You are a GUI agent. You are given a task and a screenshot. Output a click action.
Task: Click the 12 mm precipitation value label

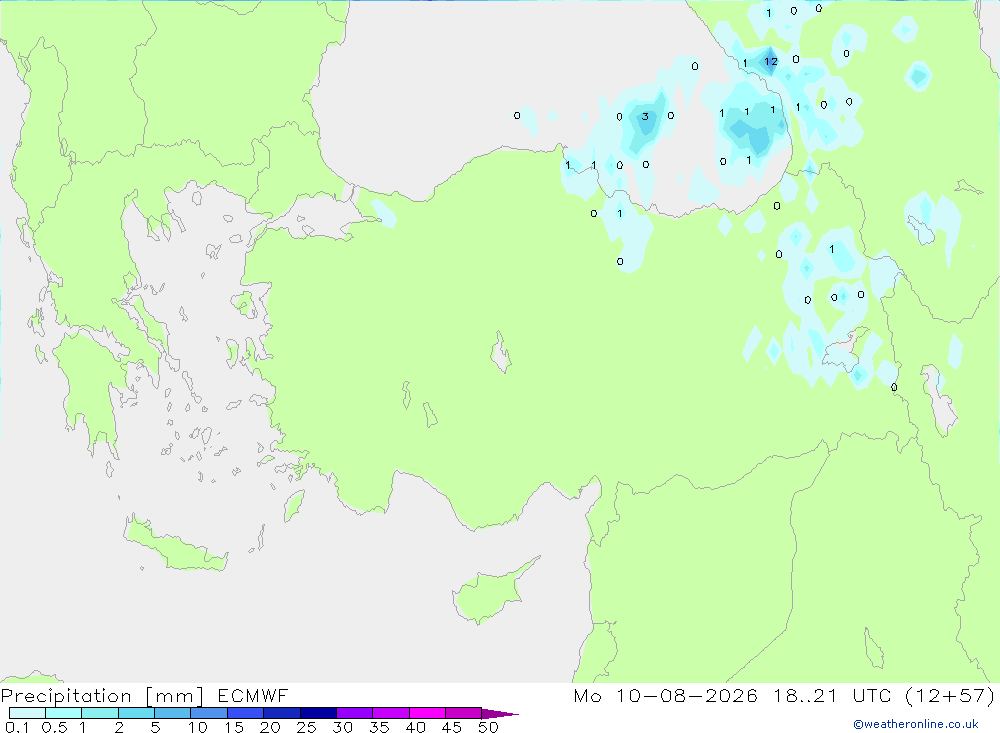click(771, 61)
